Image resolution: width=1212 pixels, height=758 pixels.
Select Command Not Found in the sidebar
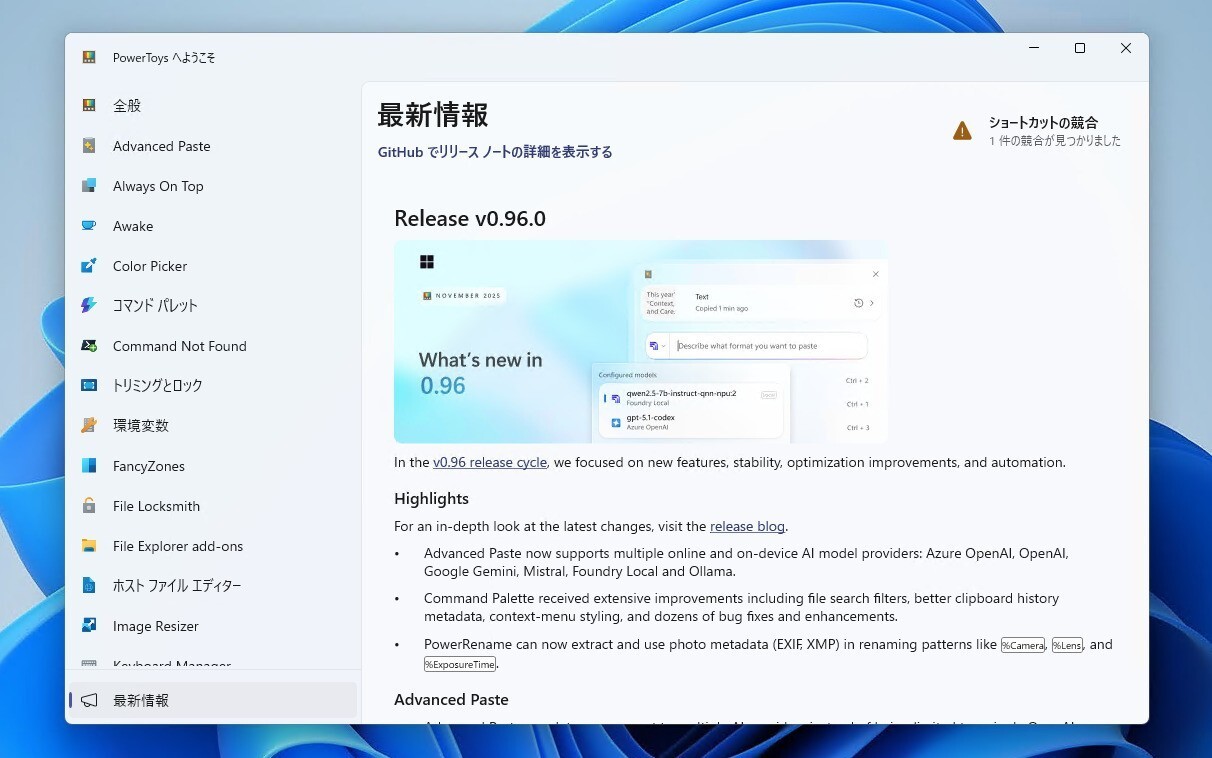(180, 346)
